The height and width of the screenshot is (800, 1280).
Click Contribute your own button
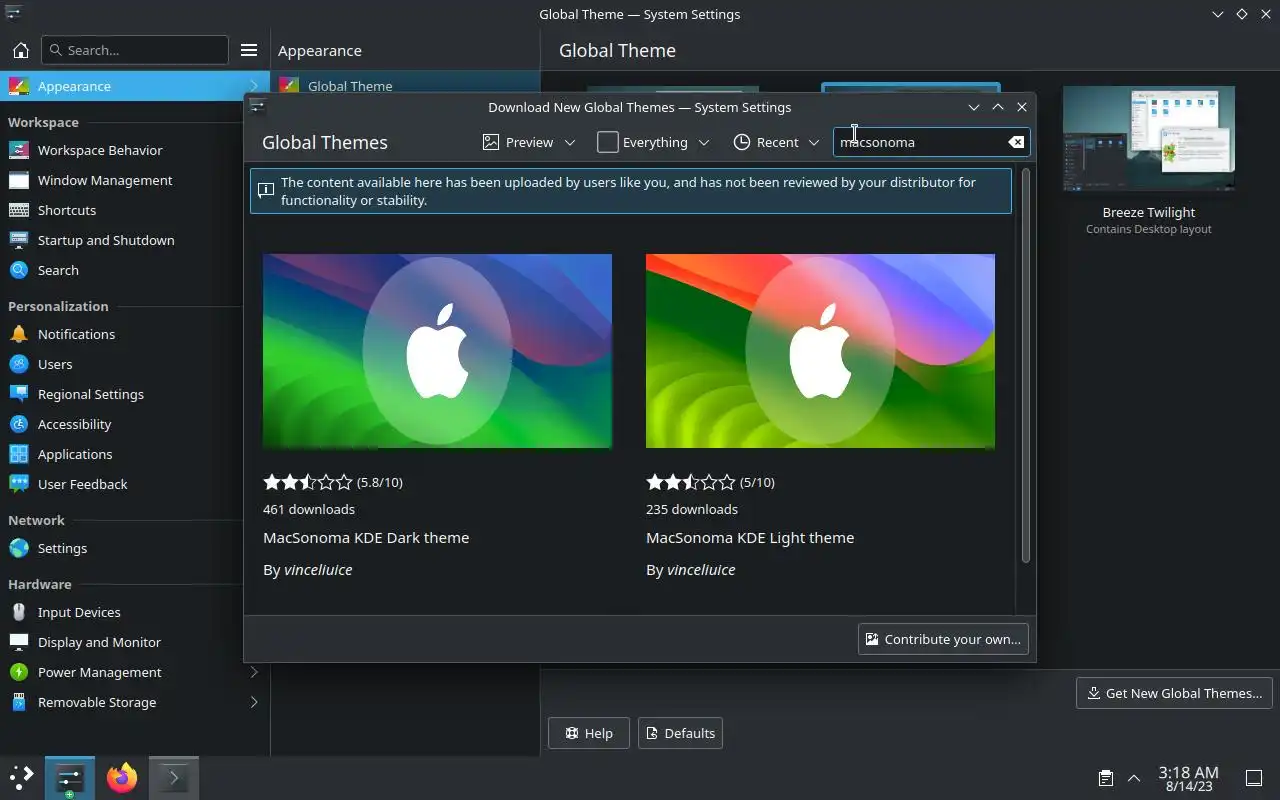pos(943,639)
